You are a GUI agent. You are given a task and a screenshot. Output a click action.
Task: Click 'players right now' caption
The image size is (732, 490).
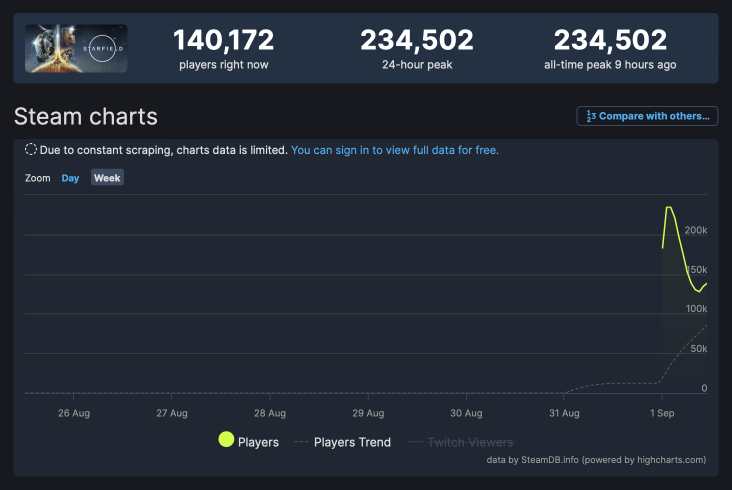(x=224, y=65)
